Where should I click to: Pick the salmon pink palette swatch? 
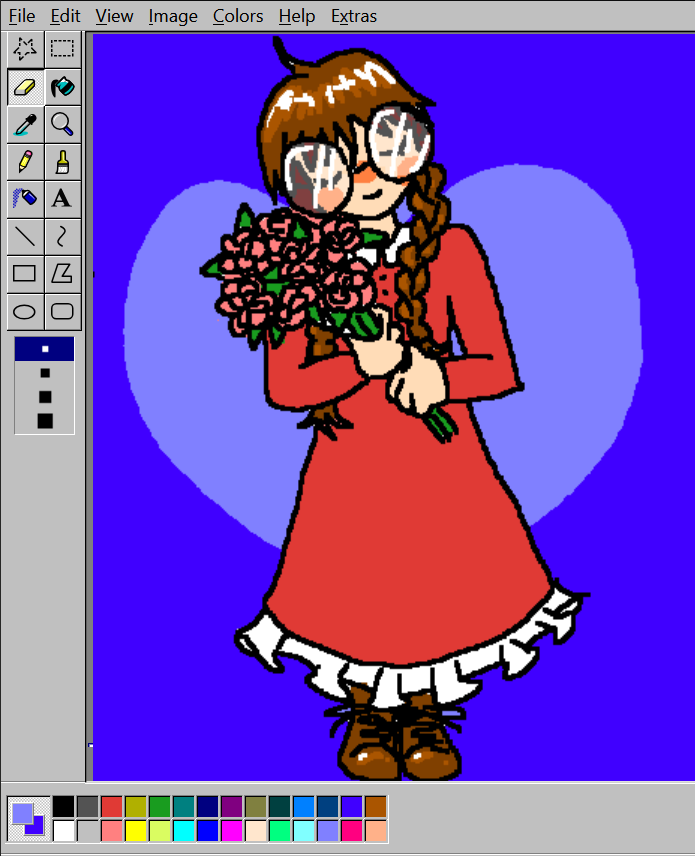point(111,831)
